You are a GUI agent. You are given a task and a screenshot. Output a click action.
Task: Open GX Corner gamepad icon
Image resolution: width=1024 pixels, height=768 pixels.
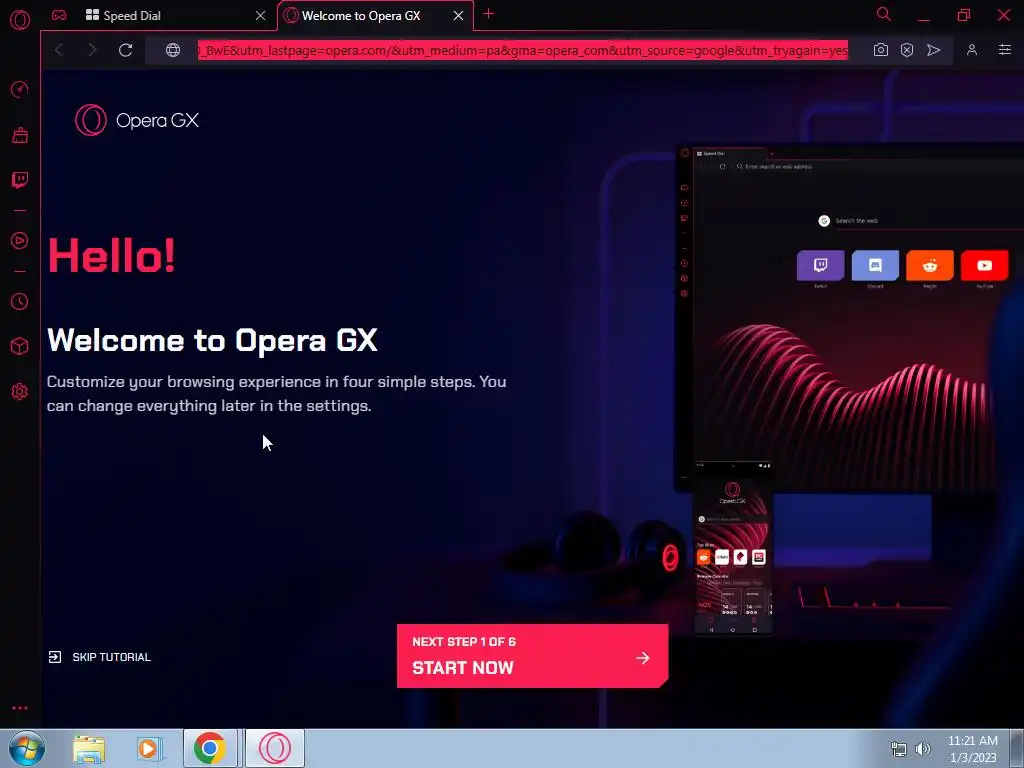[x=59, y=15]
